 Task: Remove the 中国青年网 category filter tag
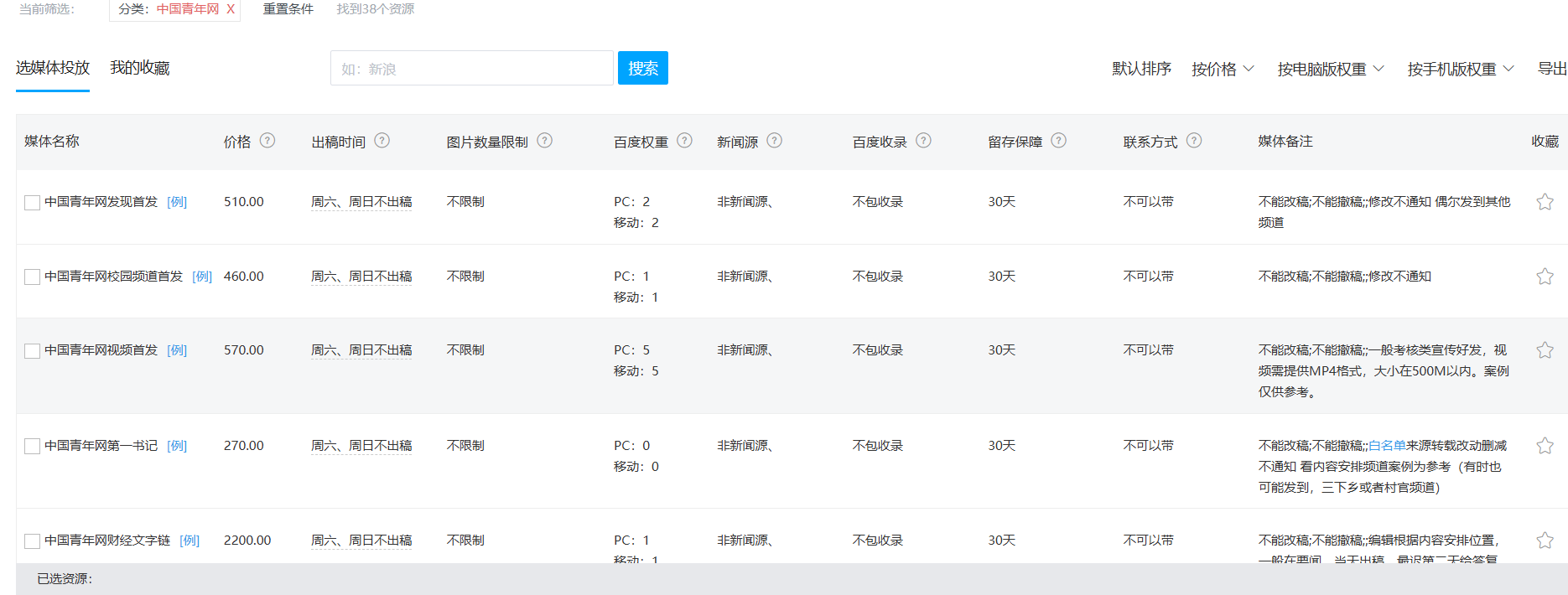point(231,9)
